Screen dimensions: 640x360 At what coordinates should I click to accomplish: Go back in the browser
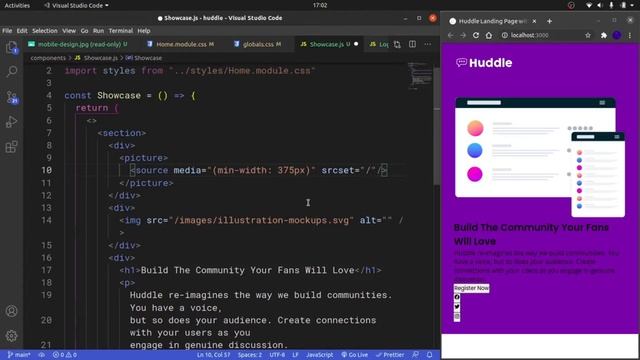tap(450, 36)
